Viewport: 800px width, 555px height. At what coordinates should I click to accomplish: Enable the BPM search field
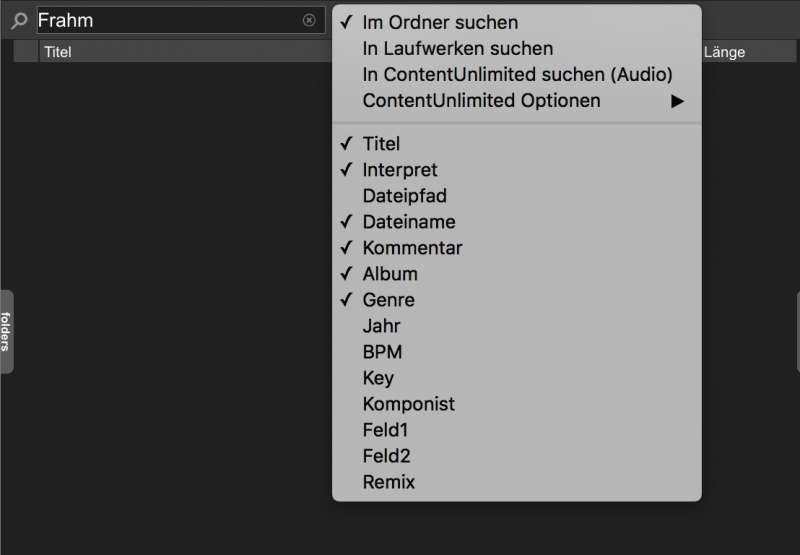coord(516,352)
